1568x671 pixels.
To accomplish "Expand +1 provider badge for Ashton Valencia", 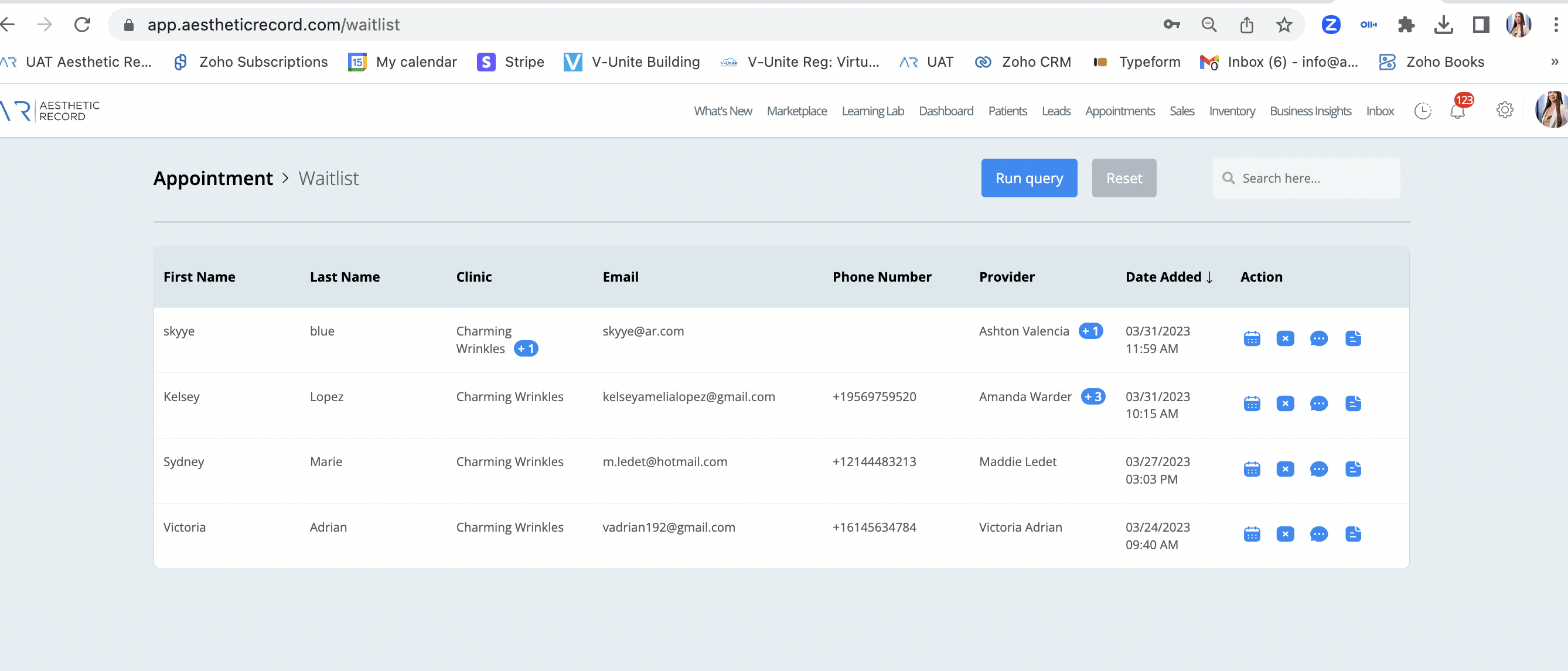I will coord(1090,331).
